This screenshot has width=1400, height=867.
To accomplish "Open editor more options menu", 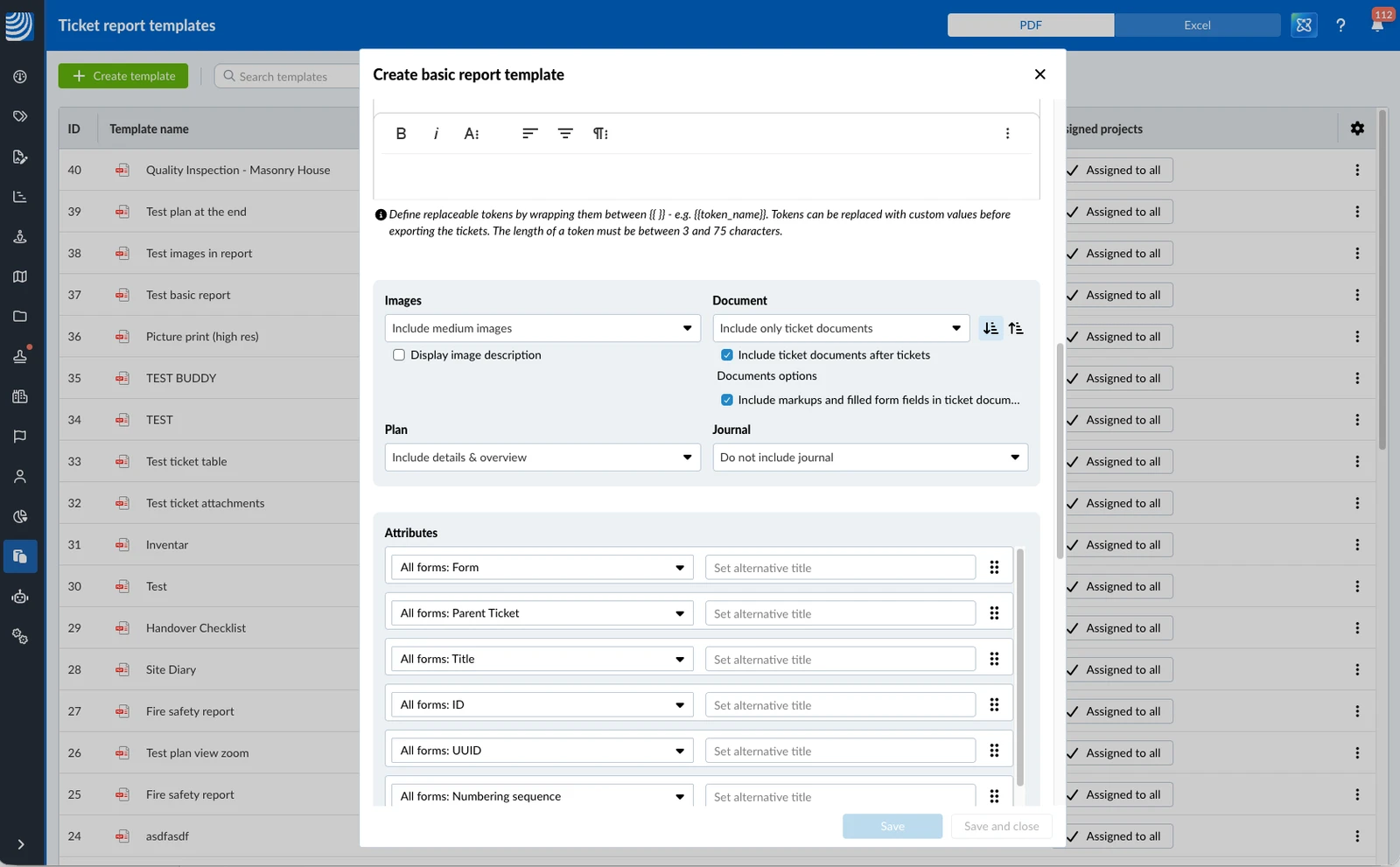I will [1007, 134].
